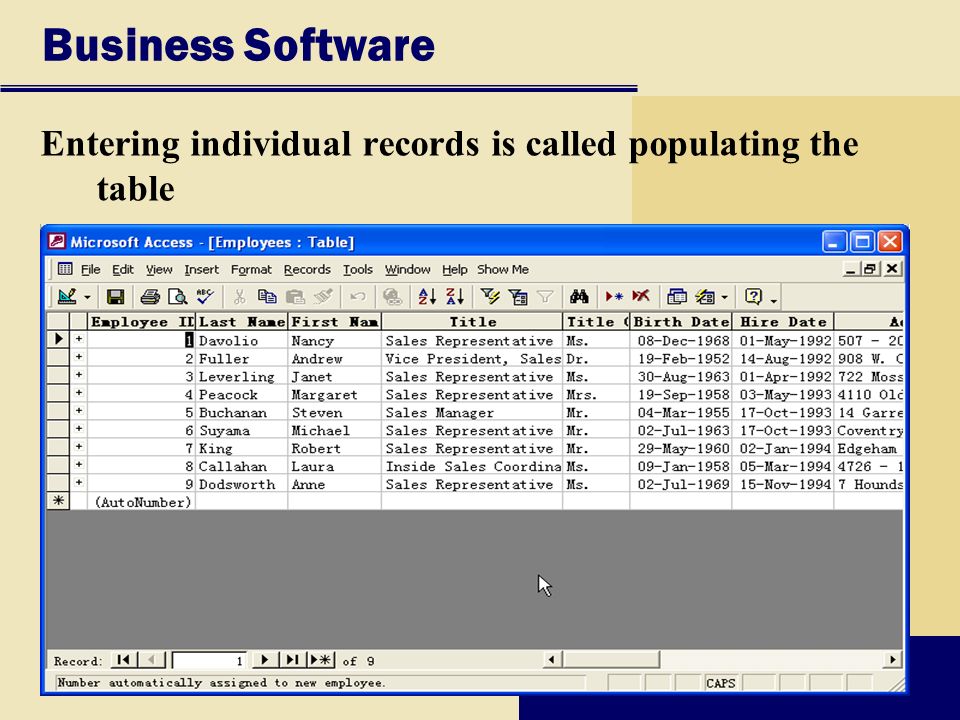Open the Format menu
Viewport: 960px width, 720px height.
251,269
